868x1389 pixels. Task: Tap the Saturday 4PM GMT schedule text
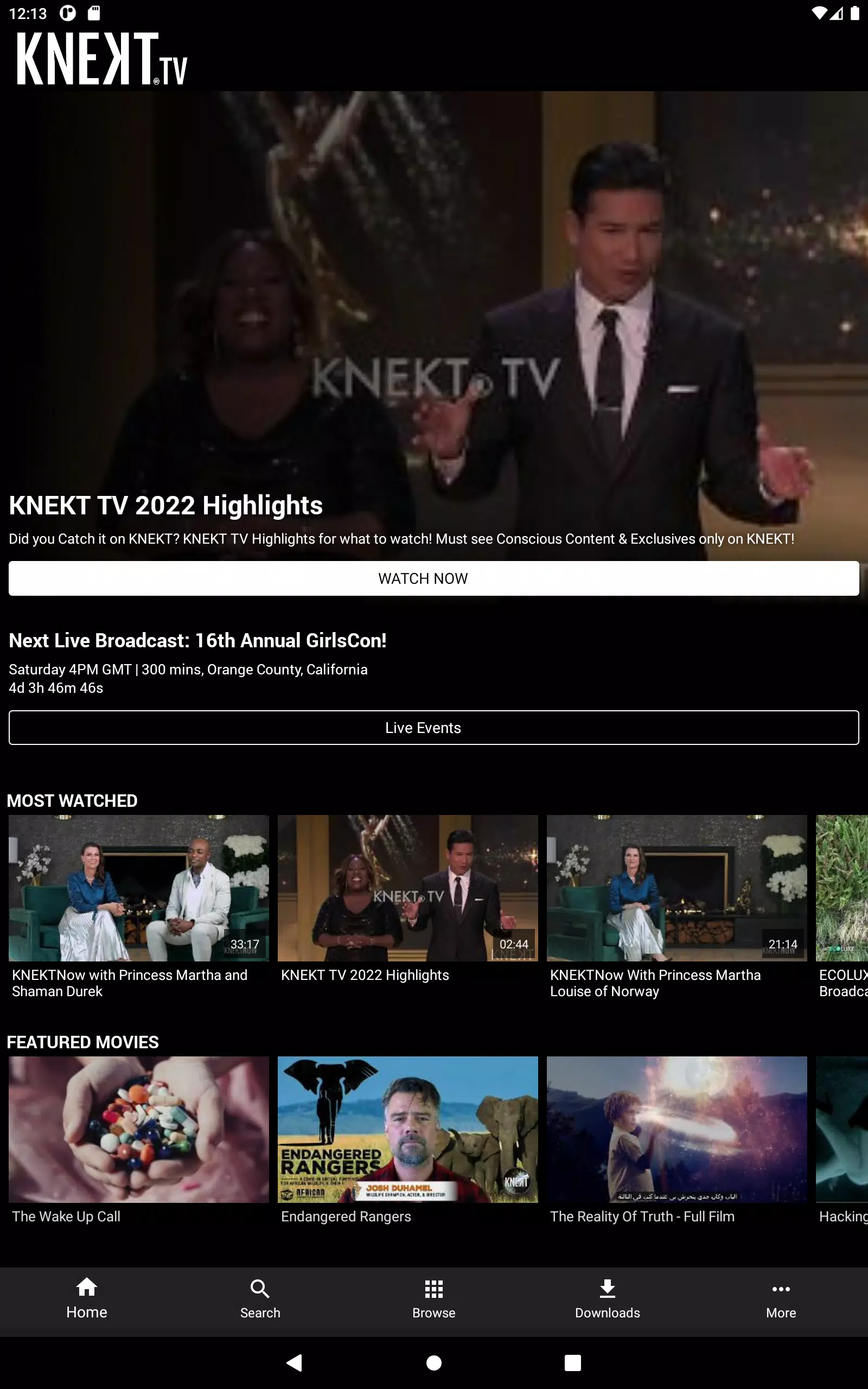[x=188, y=670]
